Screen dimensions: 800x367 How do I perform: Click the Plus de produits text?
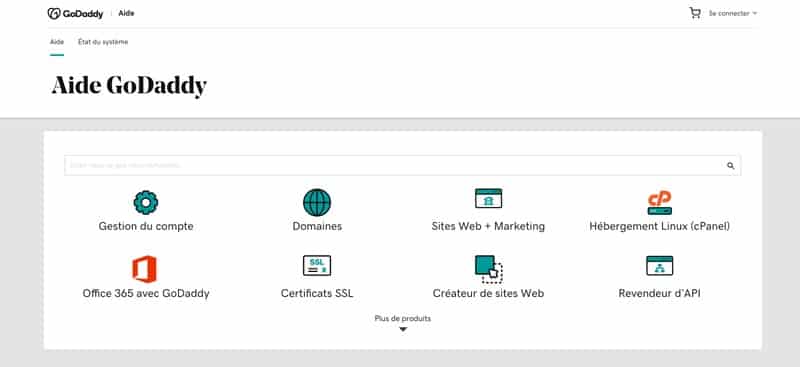point(403,319)
